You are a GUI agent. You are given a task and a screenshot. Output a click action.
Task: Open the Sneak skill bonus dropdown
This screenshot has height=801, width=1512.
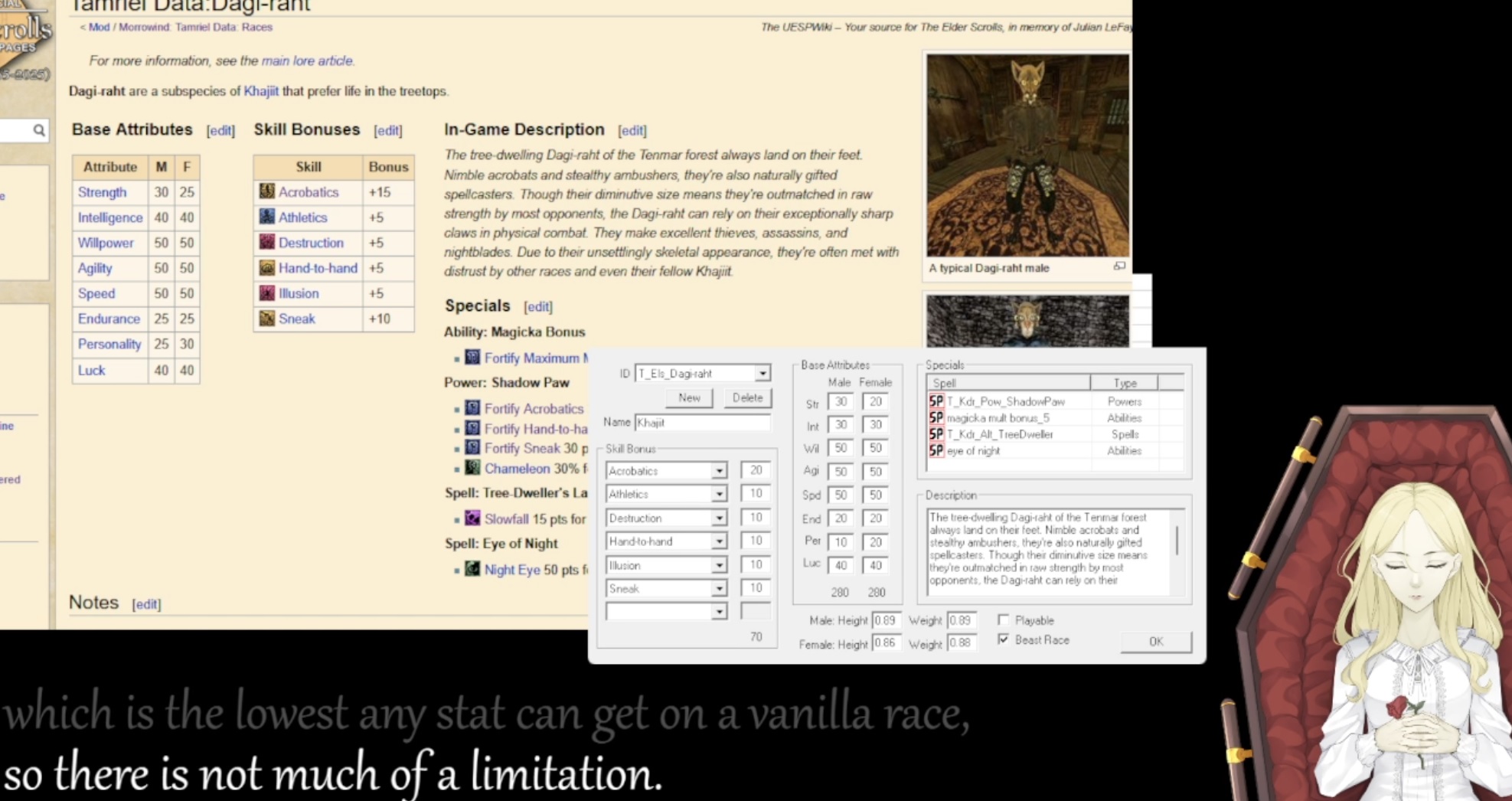[x=719, y=589]
